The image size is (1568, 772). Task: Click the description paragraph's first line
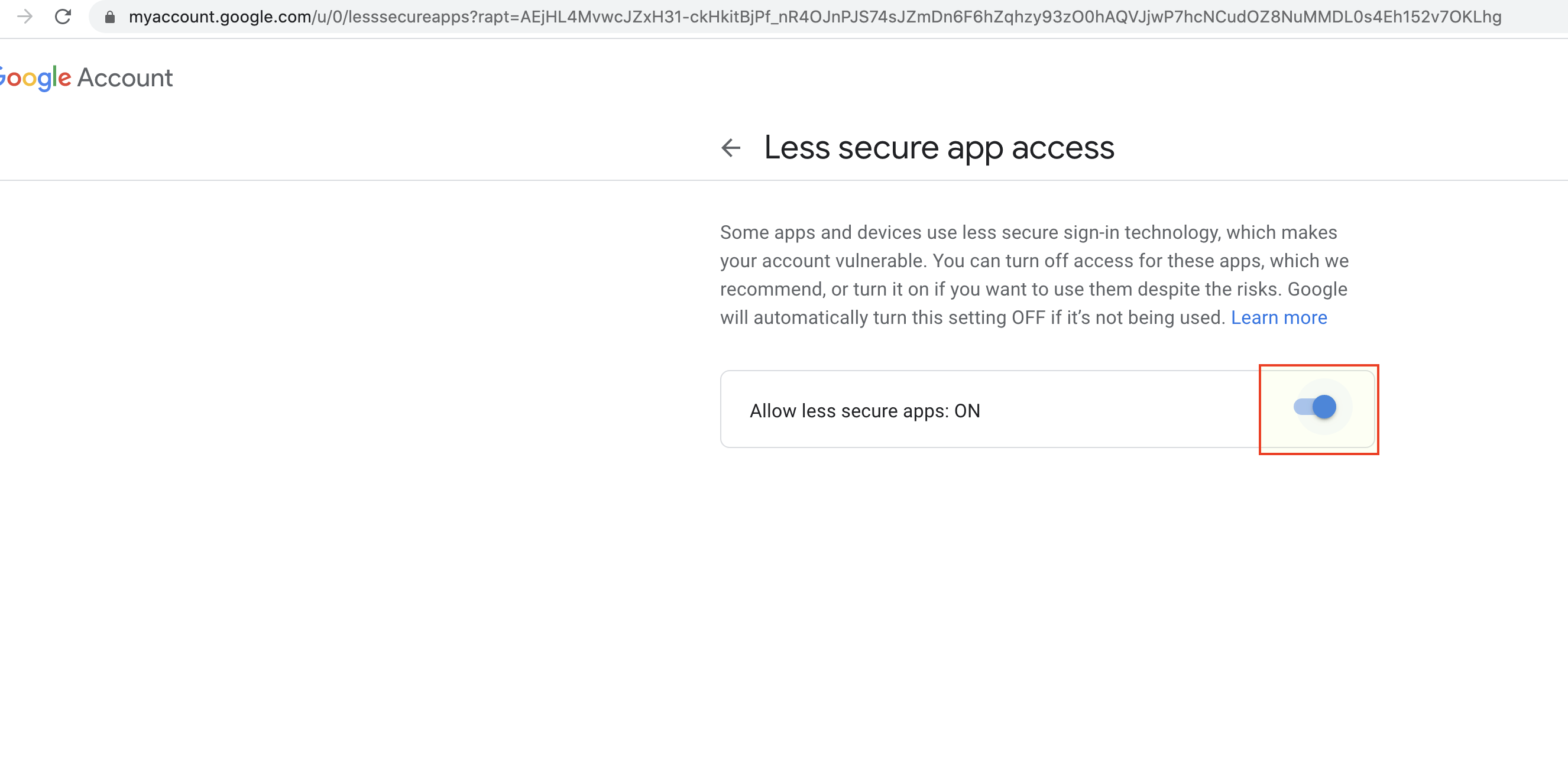1028,232
